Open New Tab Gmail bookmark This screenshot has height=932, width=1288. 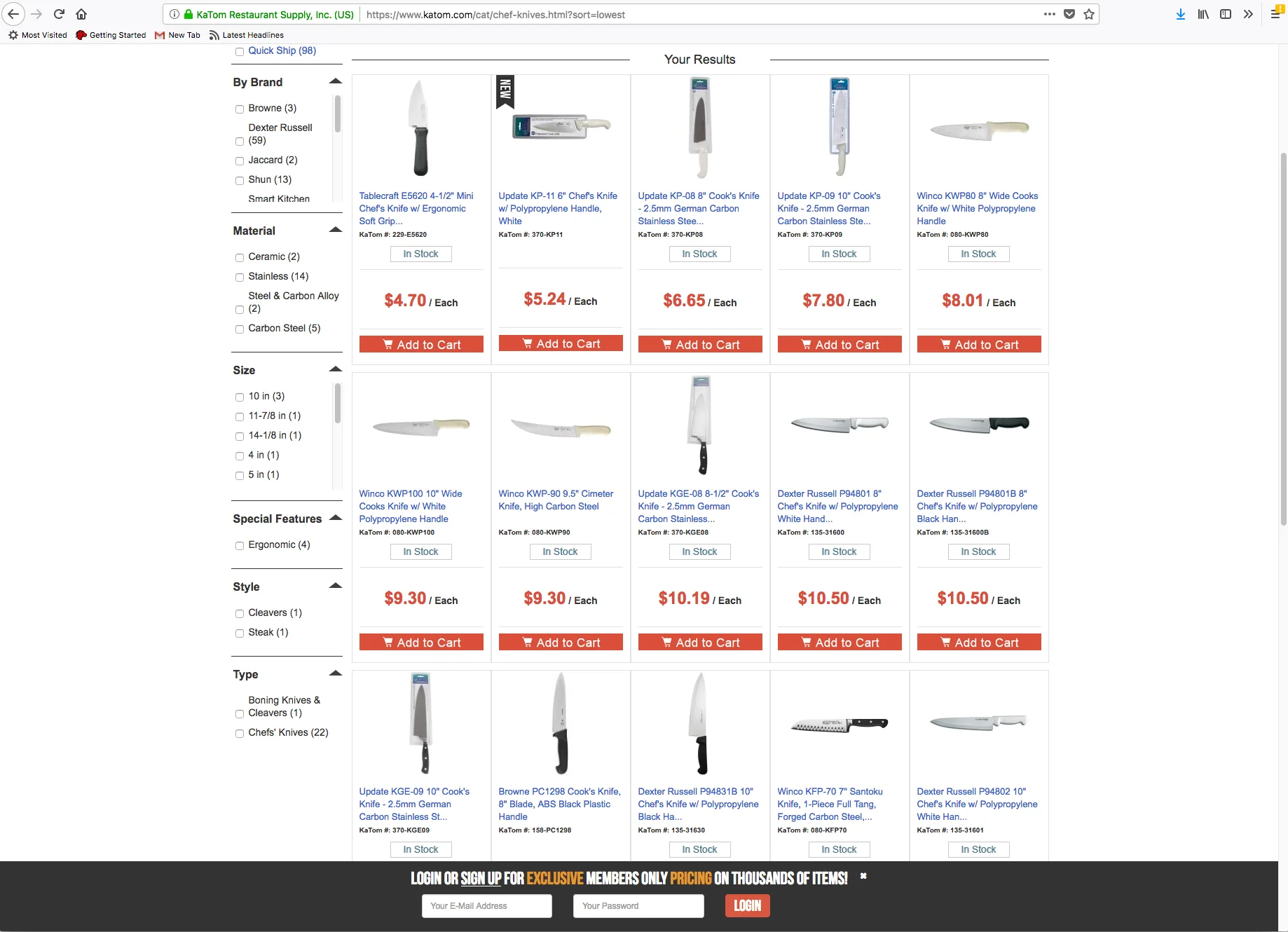point(177,35)
